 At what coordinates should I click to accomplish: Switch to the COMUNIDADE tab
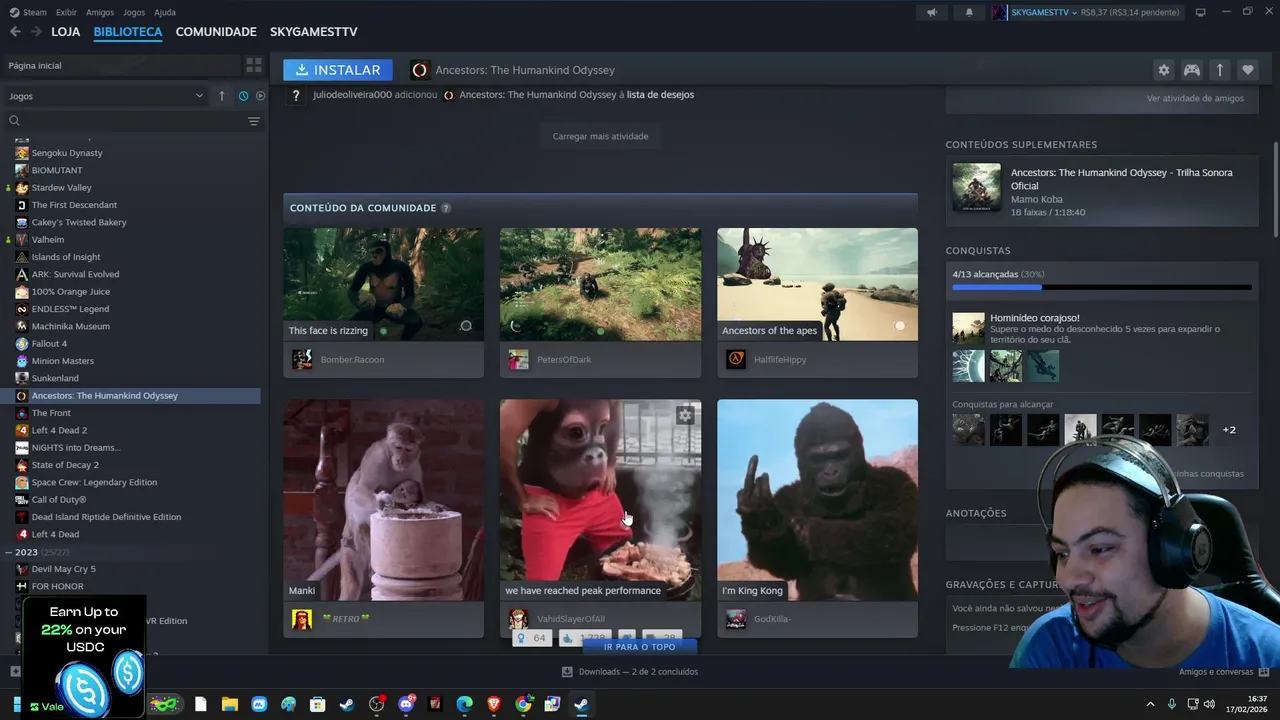tap(216, 32)
